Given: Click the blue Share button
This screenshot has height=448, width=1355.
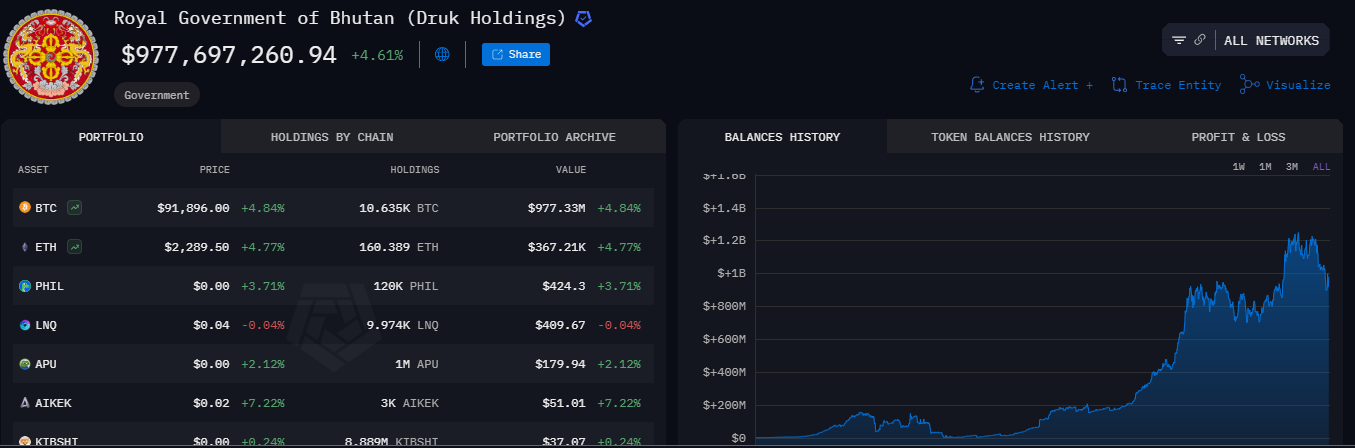Looking at the screenshot, I should 516,55.
